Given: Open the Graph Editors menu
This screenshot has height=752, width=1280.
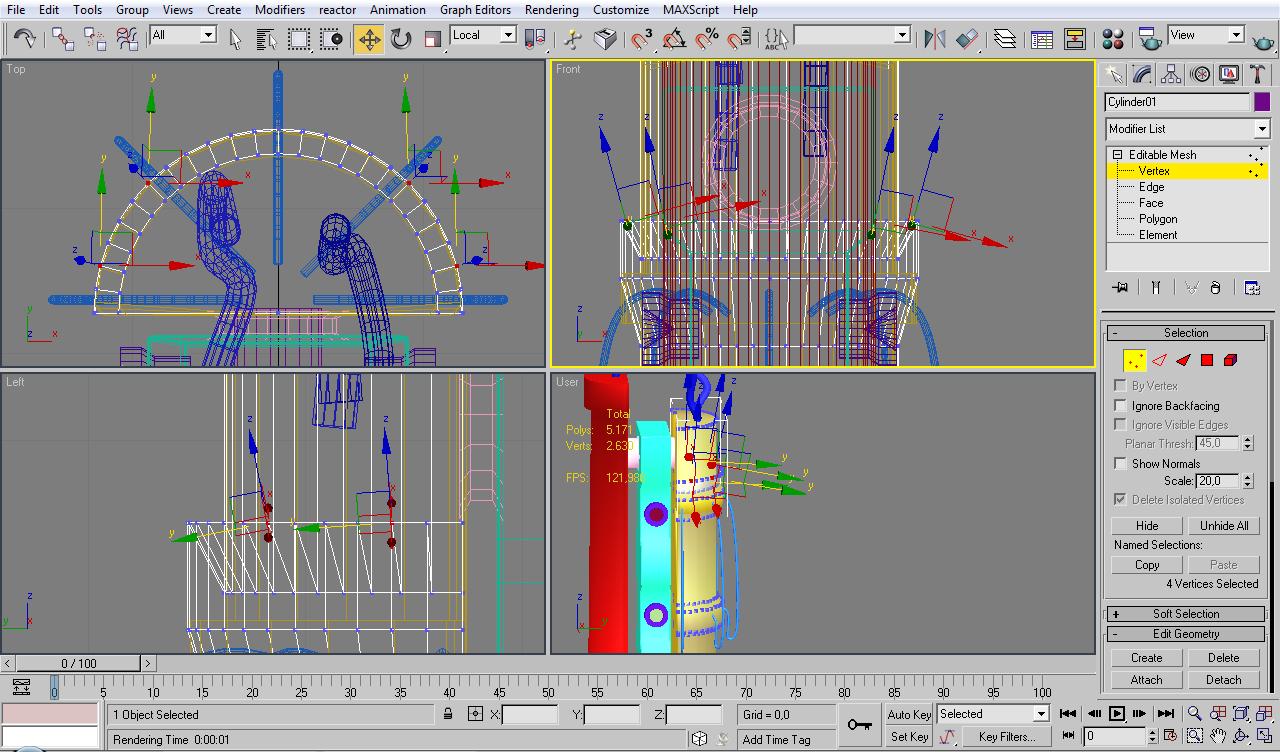Looking at the screenshot, I should click(475, 10).
